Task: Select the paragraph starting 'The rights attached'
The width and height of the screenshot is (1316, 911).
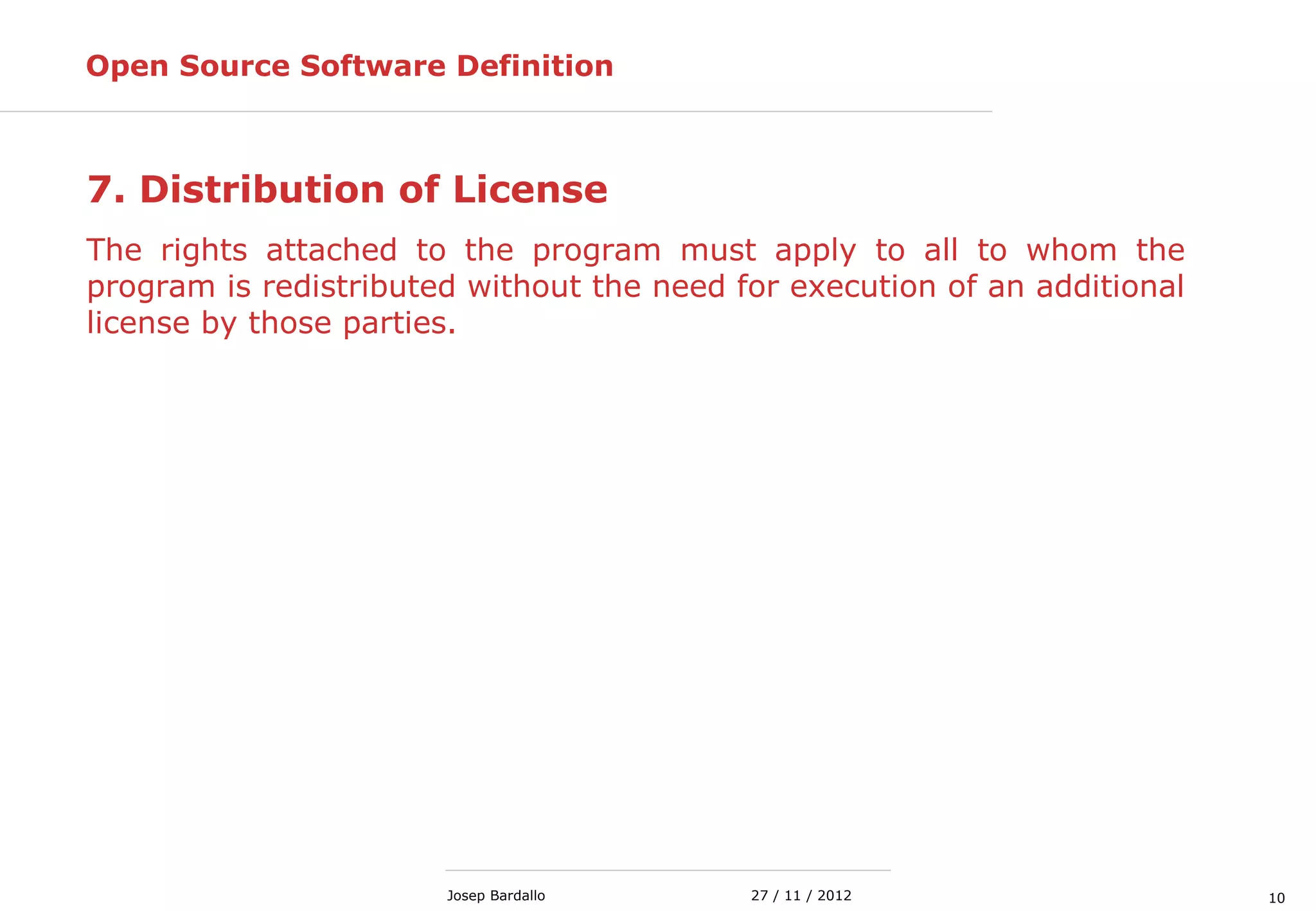Action: [636, 287]
